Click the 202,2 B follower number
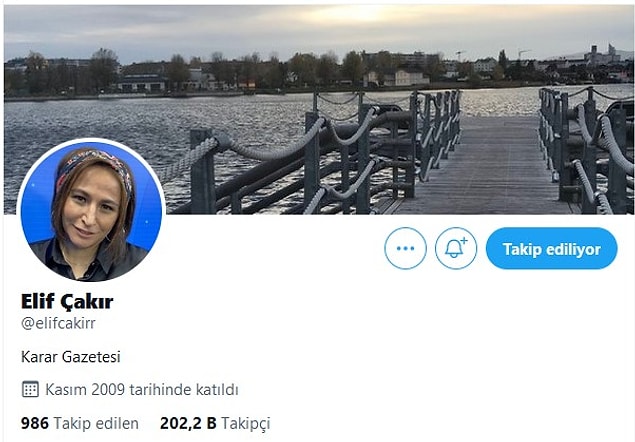The width and height of the screenshot is (635, 442). (188, 423)
